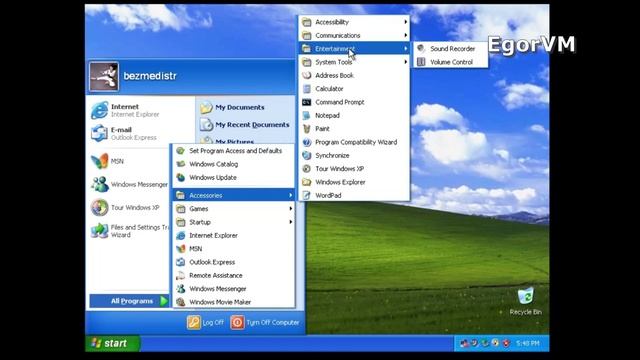Click the pinned Internet Explorer icon
Screen dimensions: 640x360
[100, 110]
